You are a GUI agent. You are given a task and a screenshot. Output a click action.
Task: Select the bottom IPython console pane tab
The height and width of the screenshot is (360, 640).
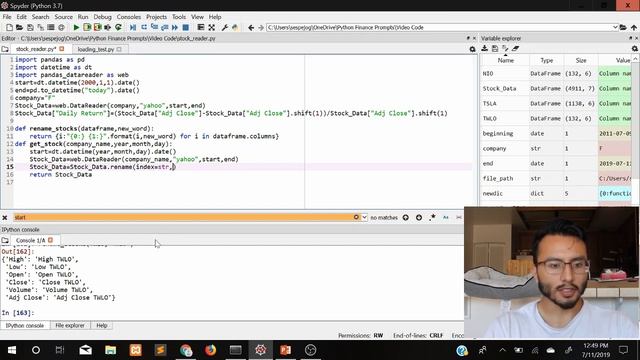click(25, 326)
